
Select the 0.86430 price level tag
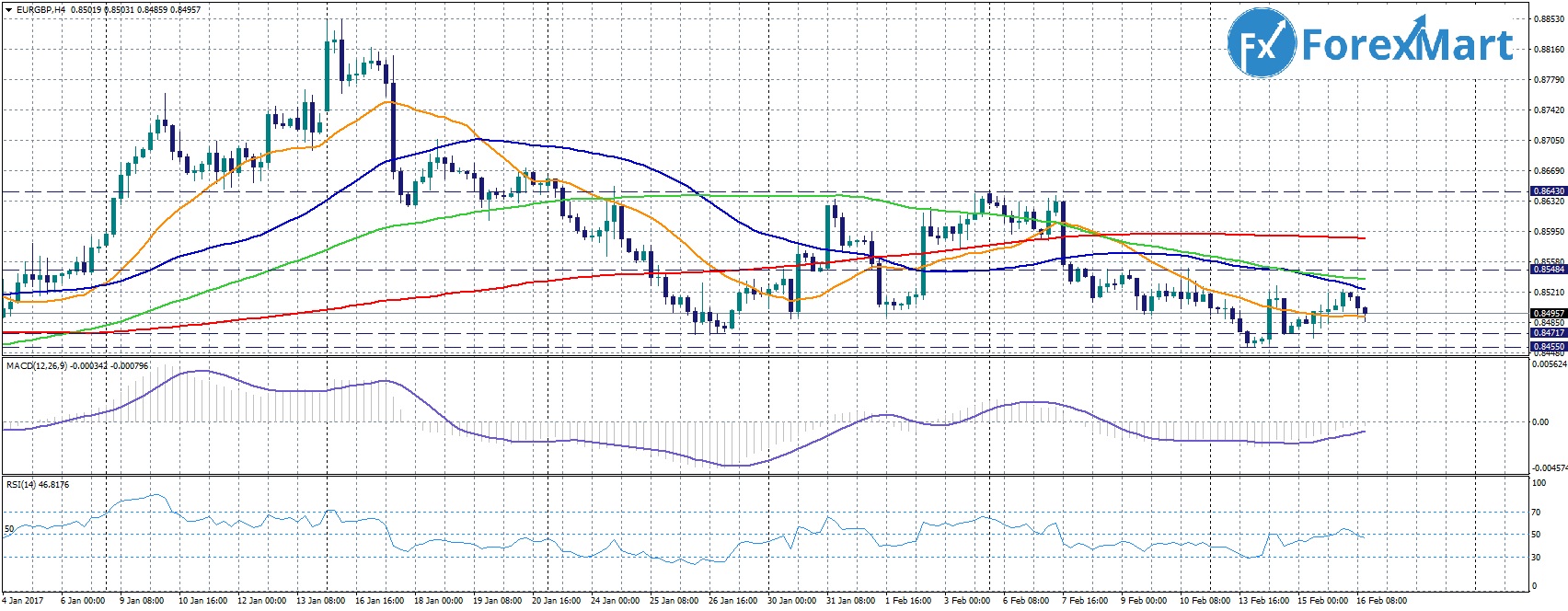(1548, 191)
